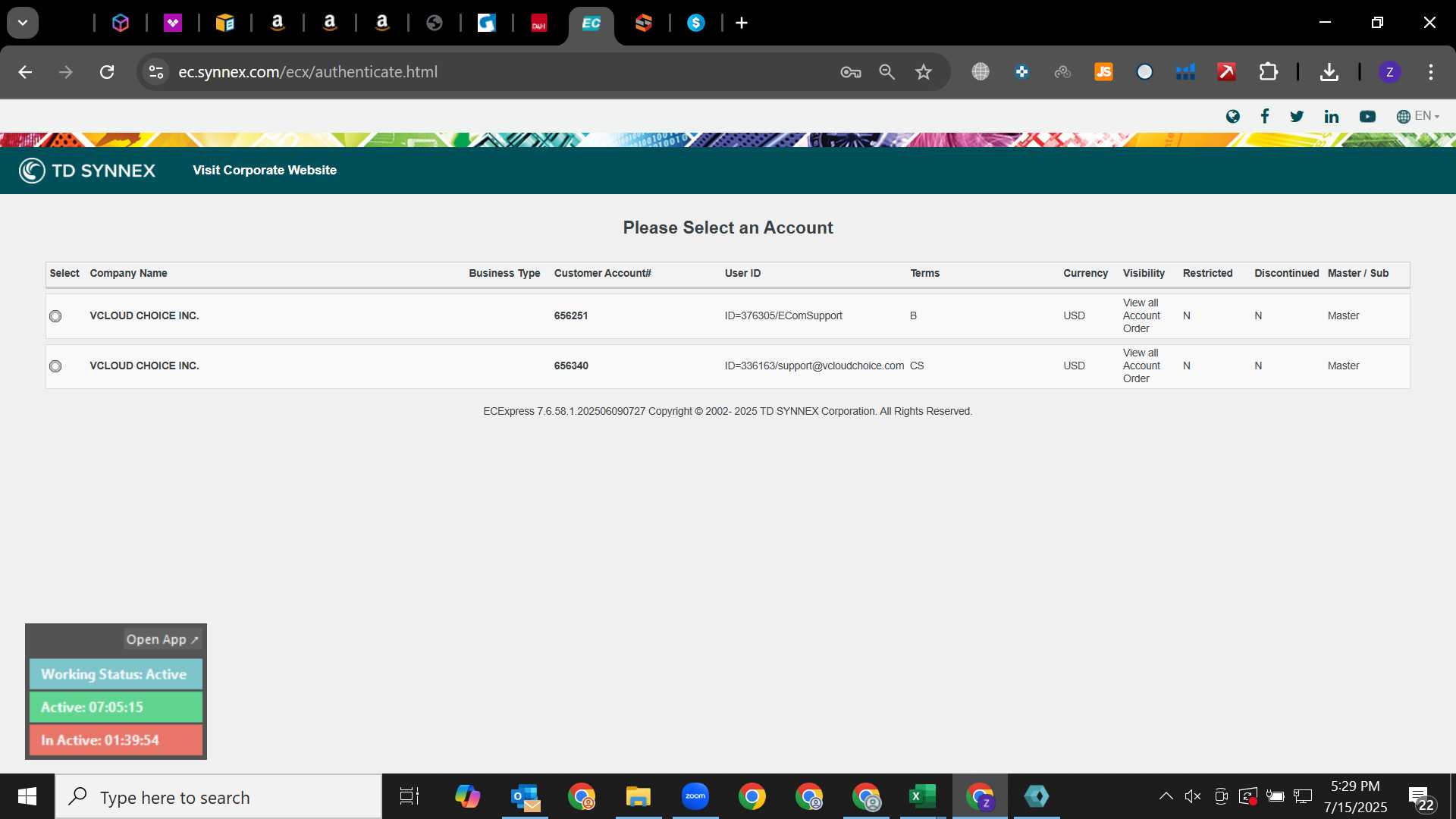
Task: Switch to the blue dollar-sign tab
Action: [696, 24]
